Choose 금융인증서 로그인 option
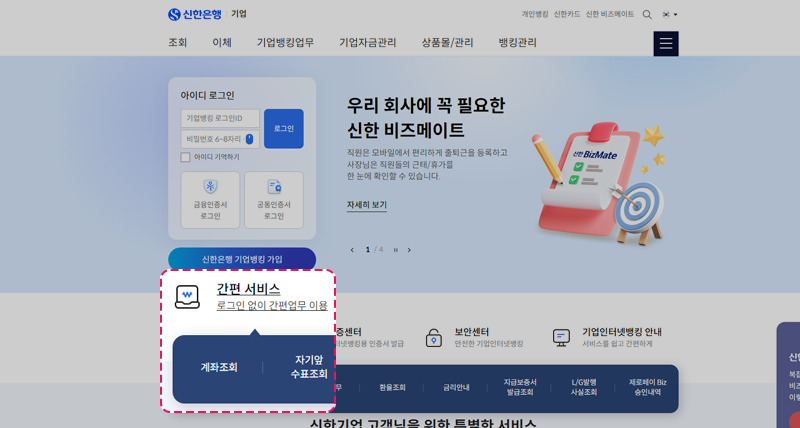Screen dimensions: 800x428 (210, 200)
